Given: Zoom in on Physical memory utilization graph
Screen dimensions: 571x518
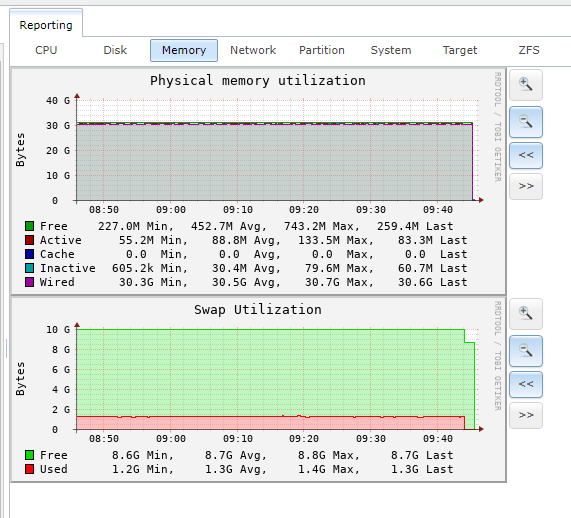Looking at the screenshot, I should (525, 85).
